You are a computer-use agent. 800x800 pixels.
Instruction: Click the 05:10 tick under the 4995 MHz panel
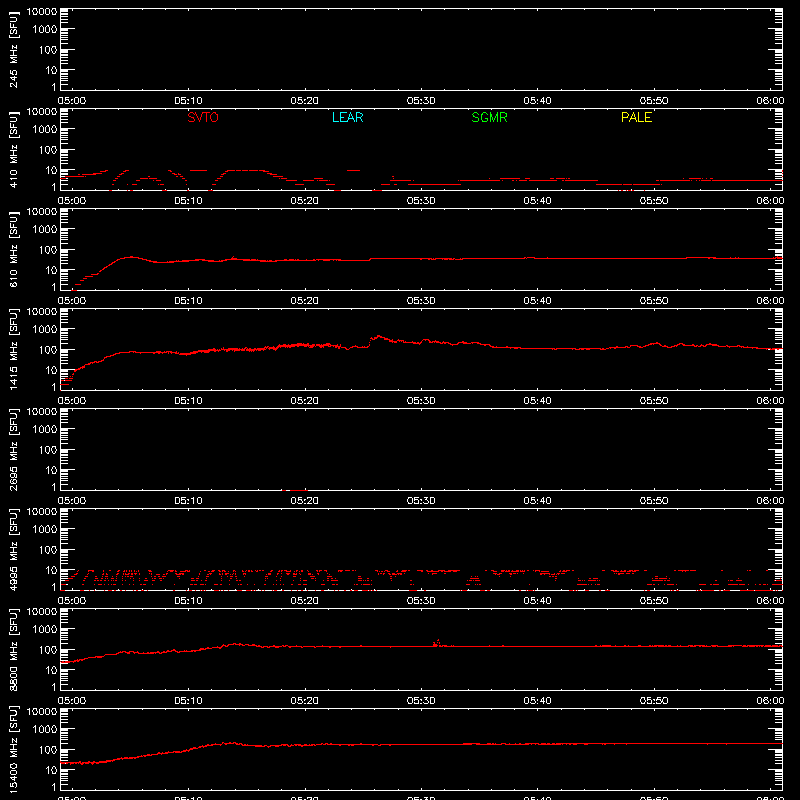[x=188, y=601]
